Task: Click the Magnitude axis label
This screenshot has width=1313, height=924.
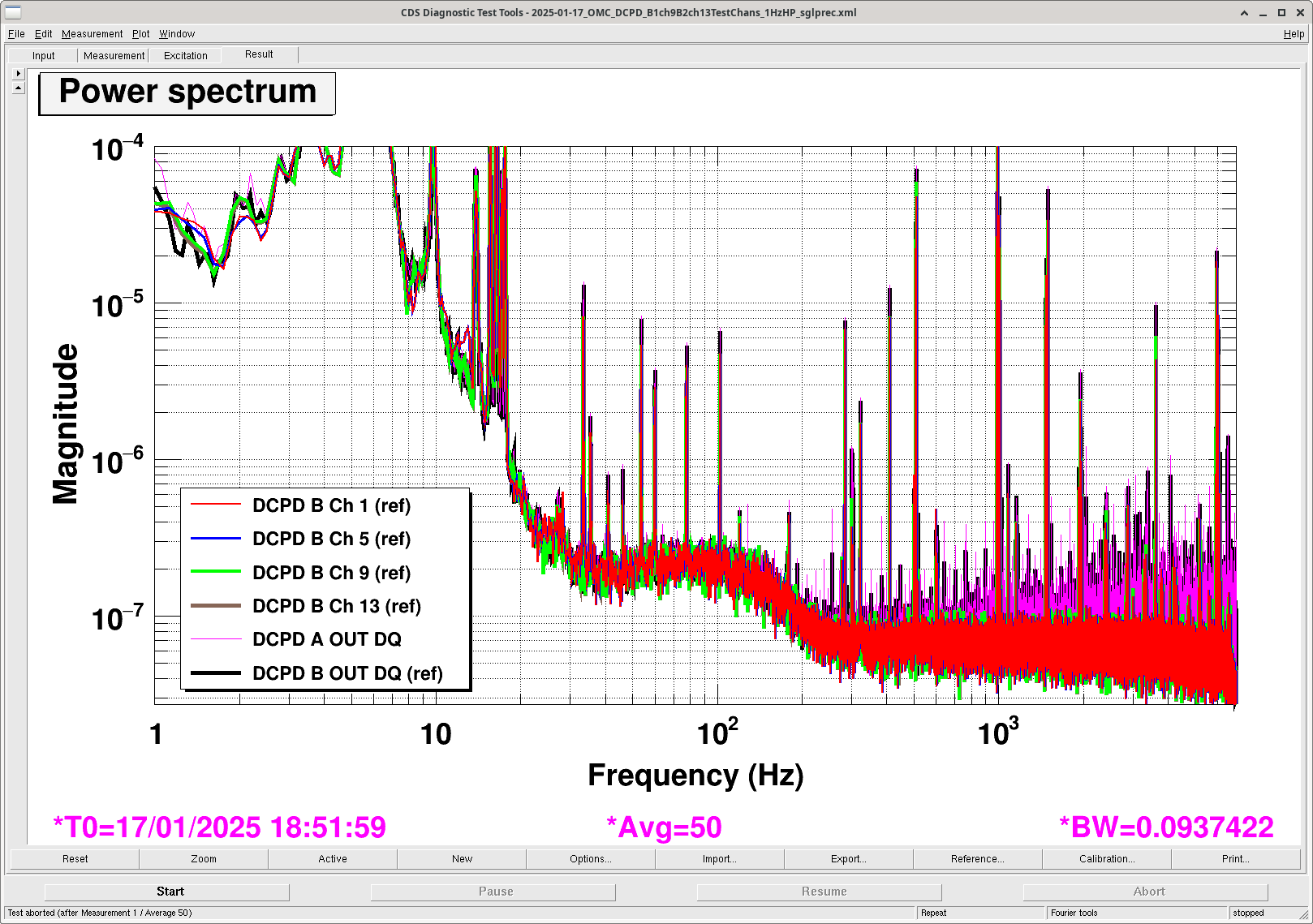Action: pyautogui.click(x=65, y=424)
